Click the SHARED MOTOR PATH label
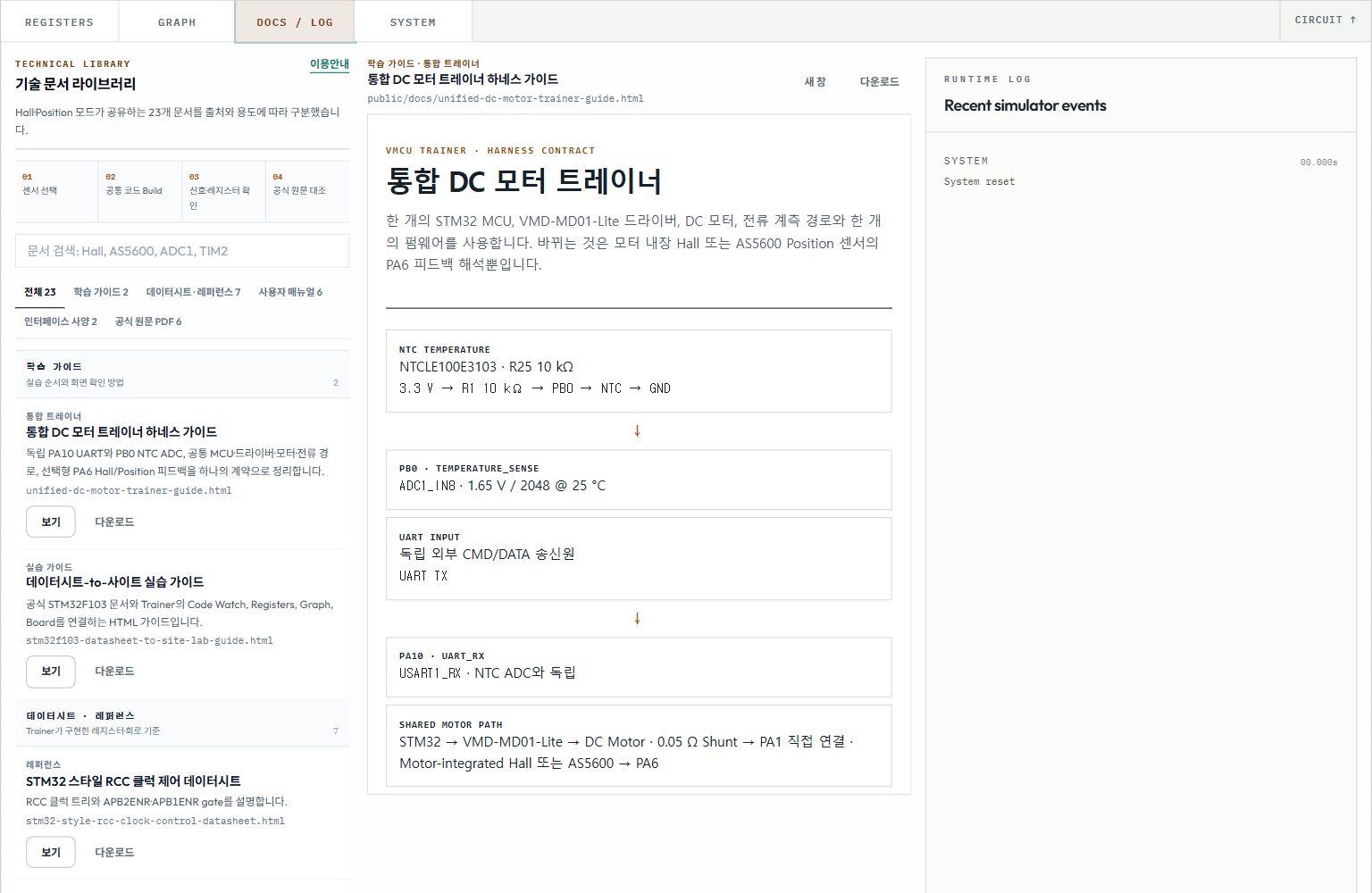 (x=451, y=725)
